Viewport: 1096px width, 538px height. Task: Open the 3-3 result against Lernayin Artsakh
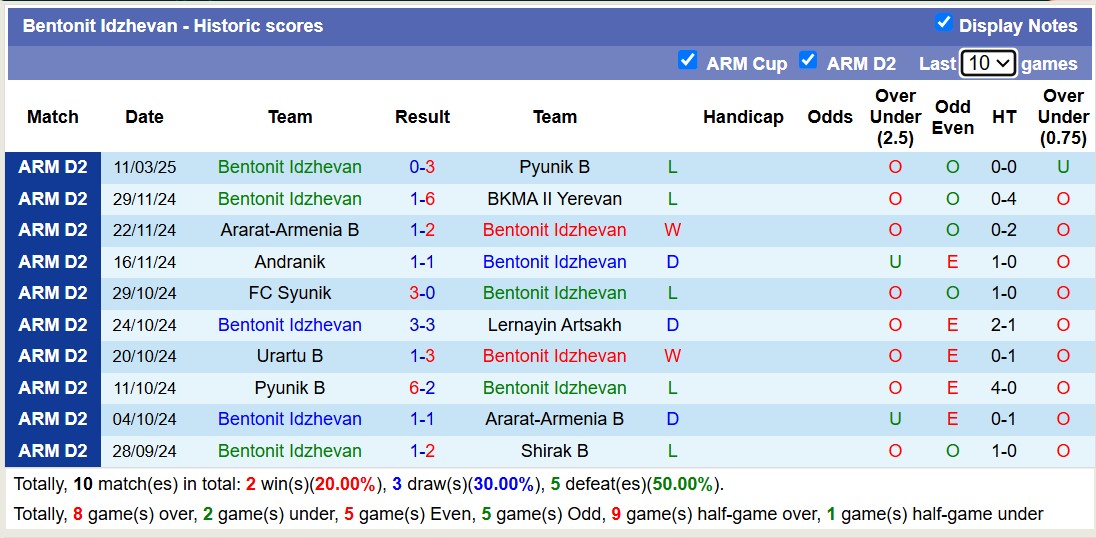pyautogui.click(x=422, y=325)
